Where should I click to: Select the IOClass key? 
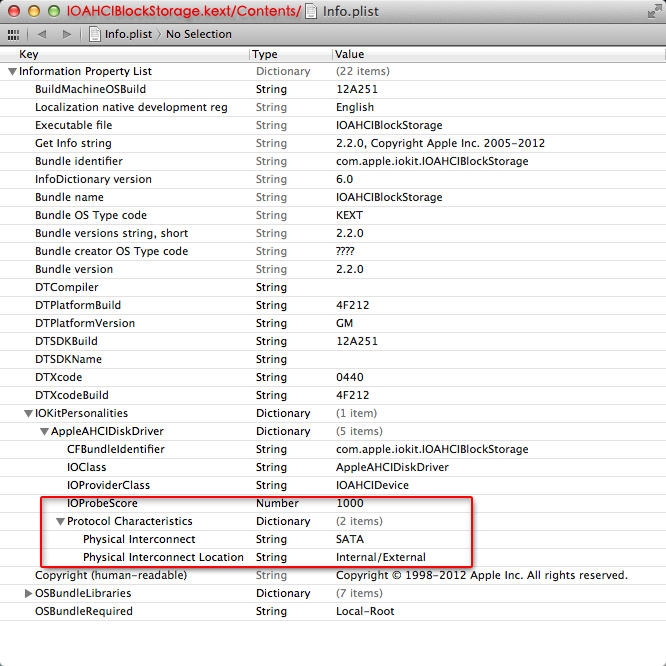click(87, 467)
